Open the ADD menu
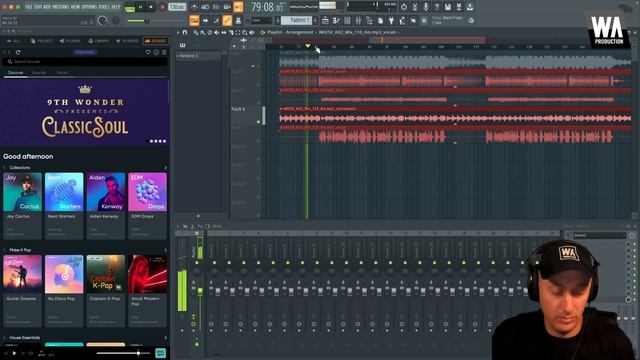The height and width of the screenshot is (360, 640). coord(47,7)
